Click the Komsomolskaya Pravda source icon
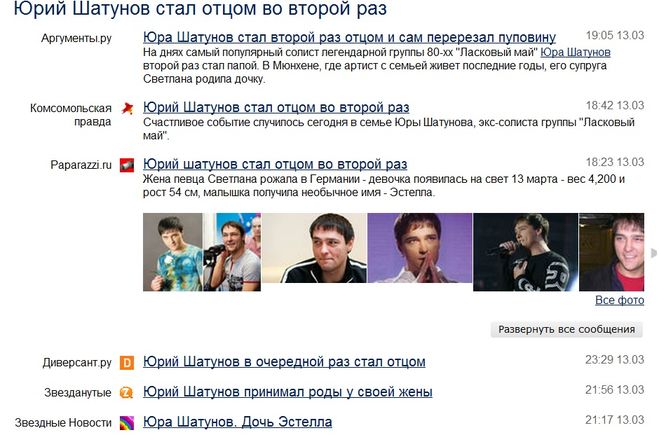The image size is (659, 442). point(127,108)
